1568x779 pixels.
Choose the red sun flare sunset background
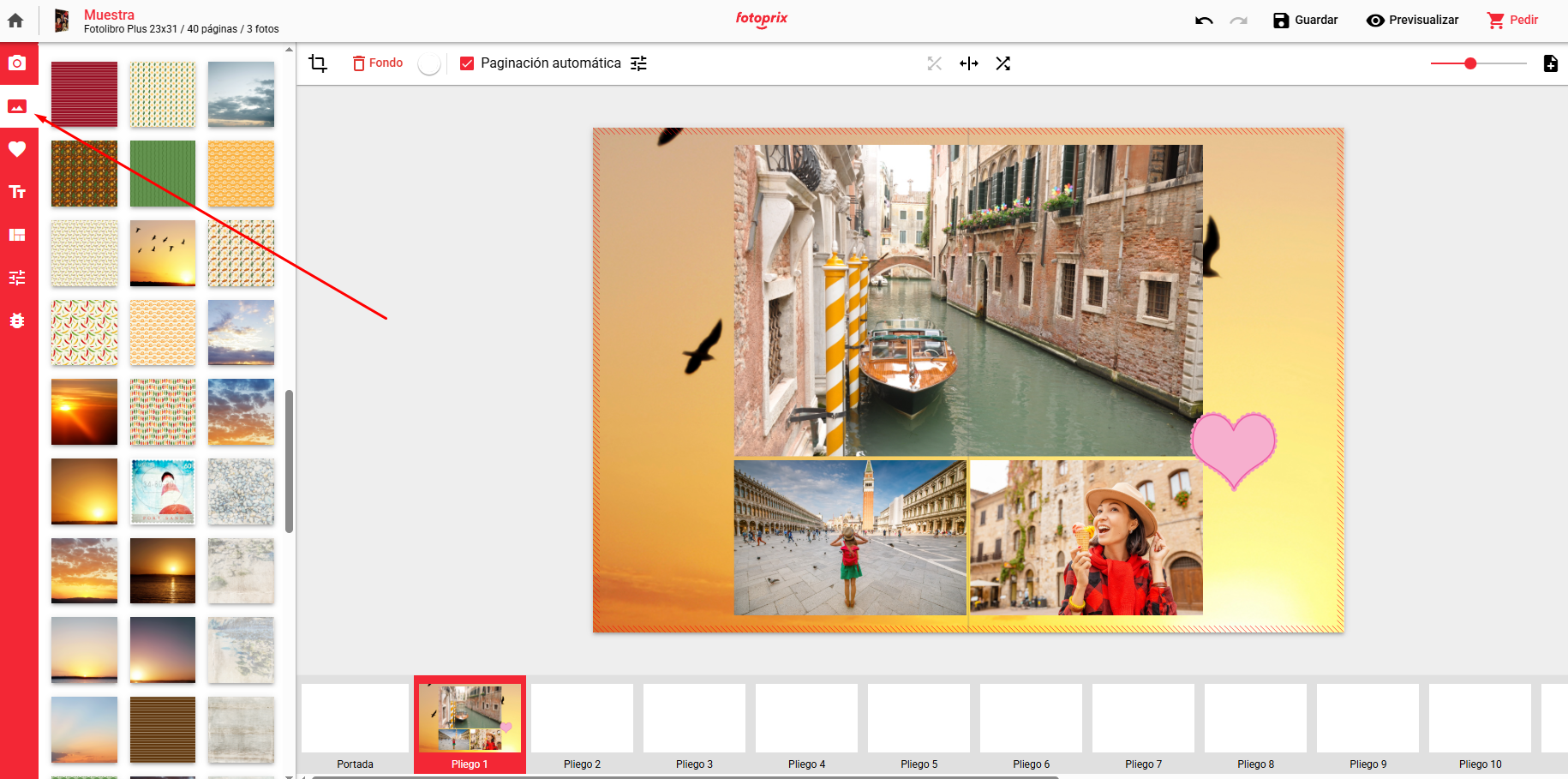coord(84,411)
